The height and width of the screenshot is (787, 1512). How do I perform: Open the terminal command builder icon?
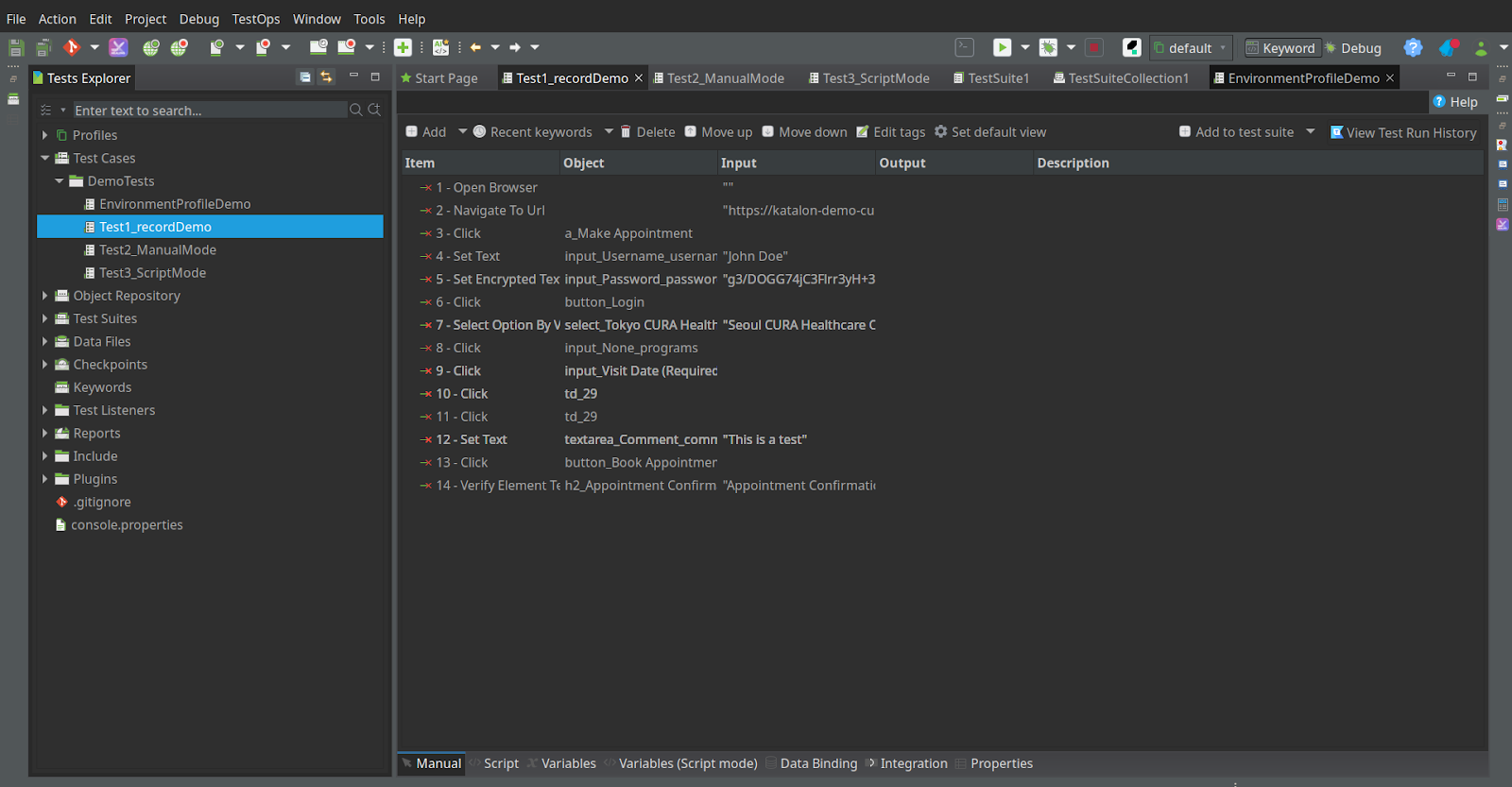coord(964,47)
